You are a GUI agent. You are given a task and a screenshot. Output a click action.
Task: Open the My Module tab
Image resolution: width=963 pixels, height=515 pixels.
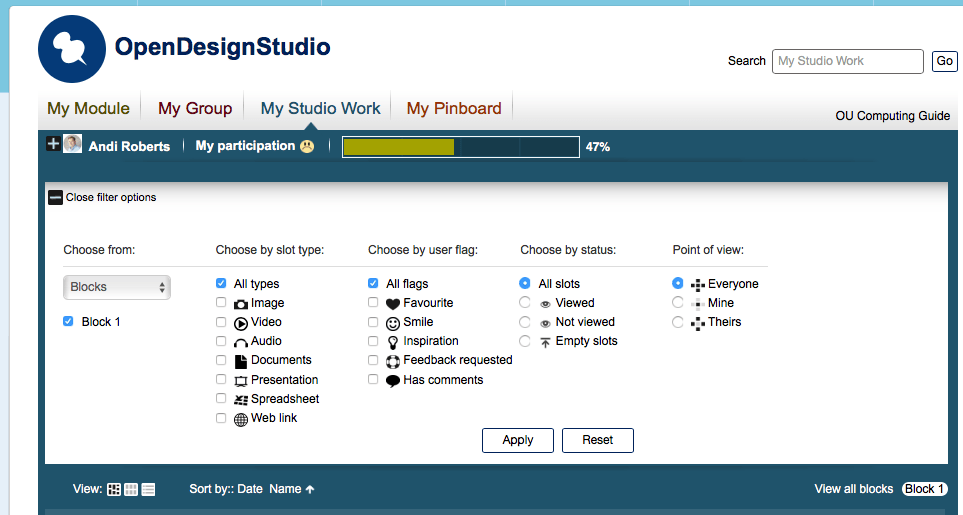[88, 109]
